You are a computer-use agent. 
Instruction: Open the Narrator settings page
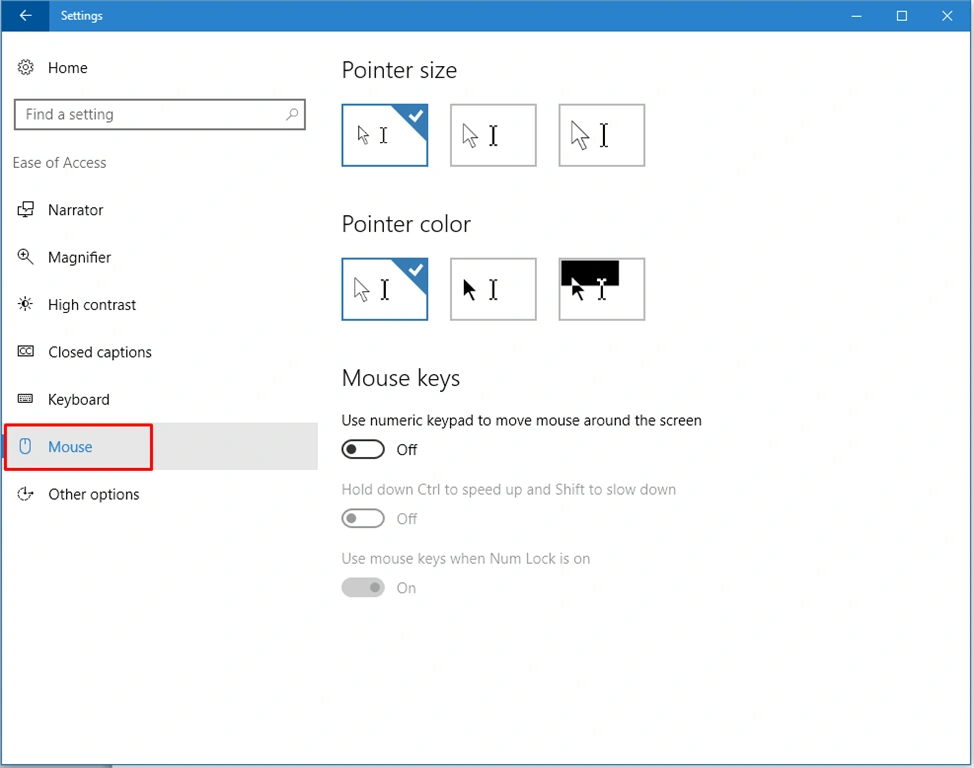160,209
